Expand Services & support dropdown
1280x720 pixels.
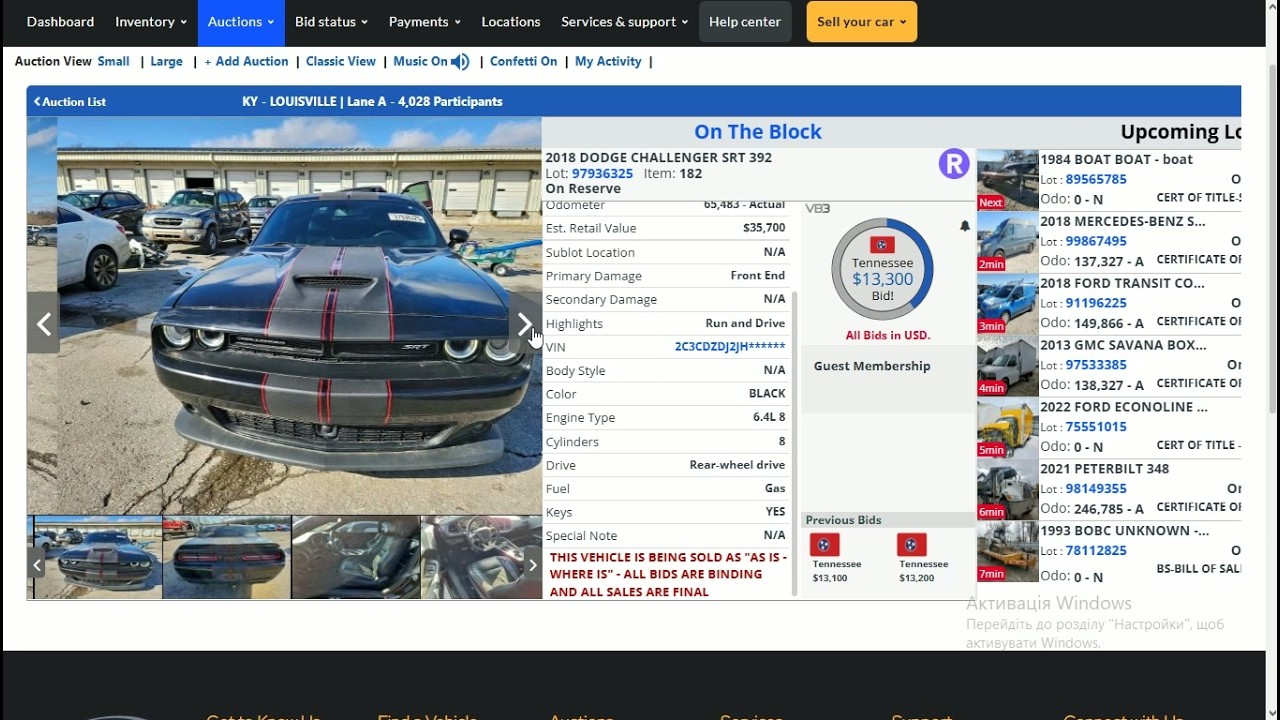click(624, 22)
